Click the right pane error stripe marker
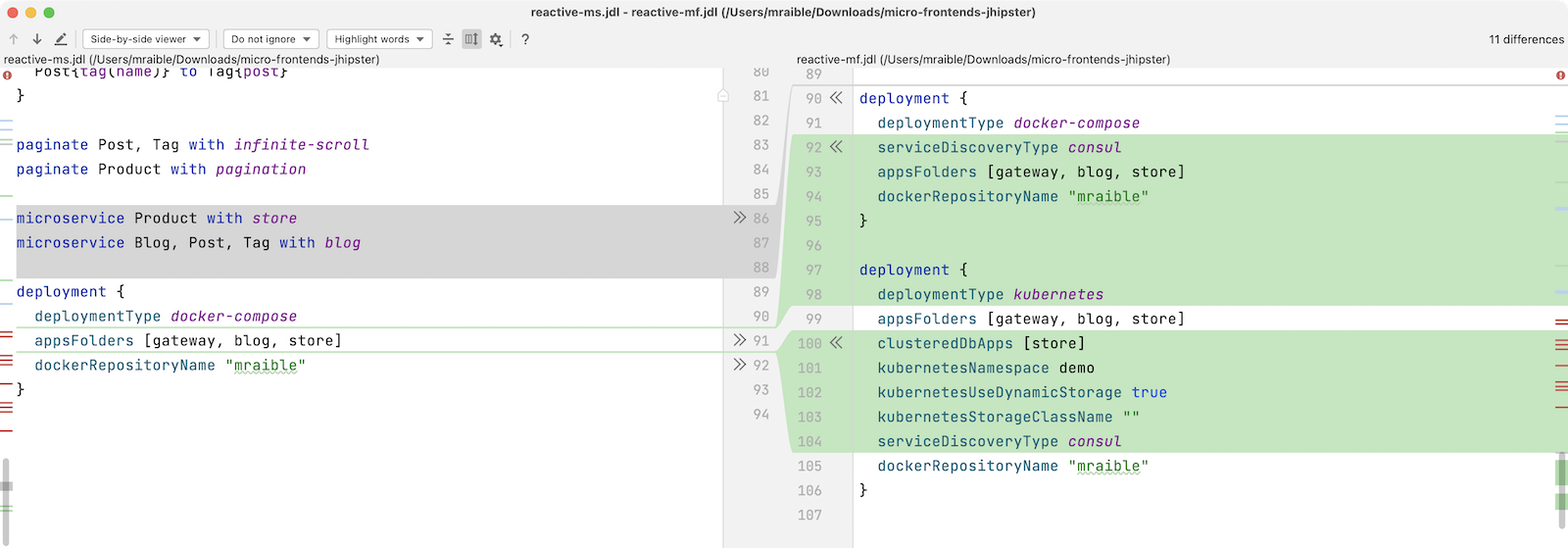 [x=1560, y=75]
